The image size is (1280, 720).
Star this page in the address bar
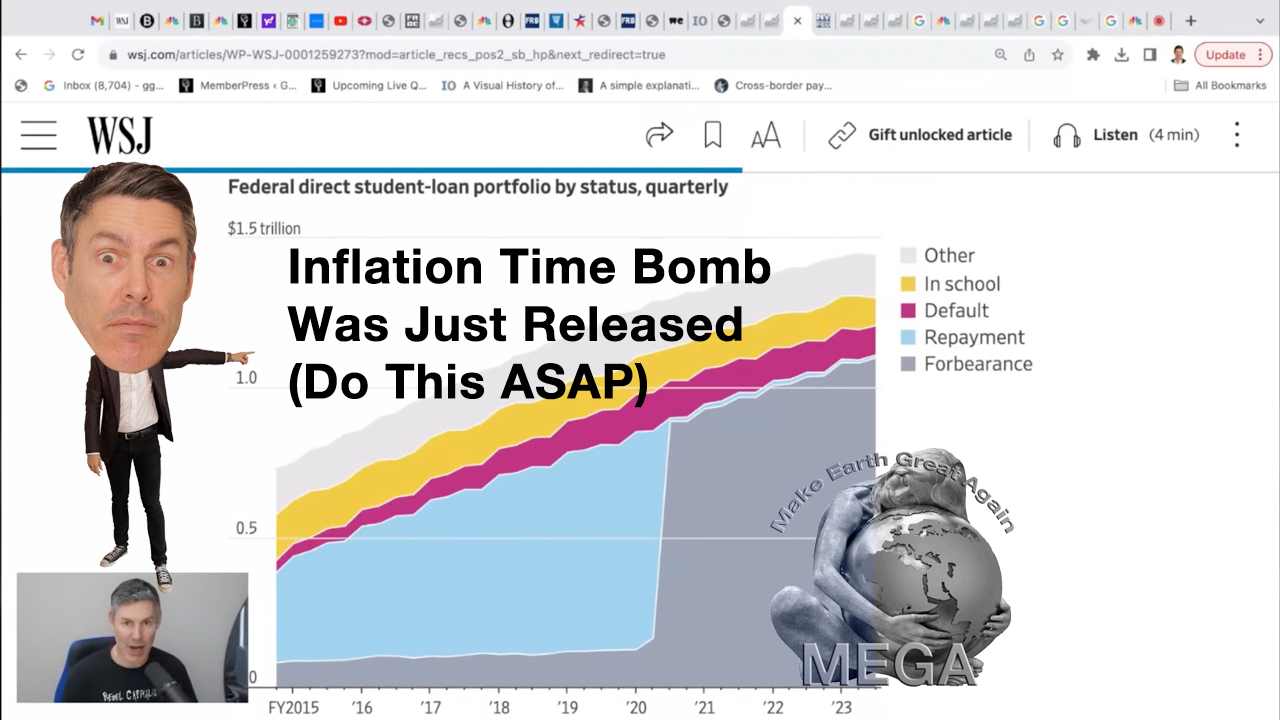pos(1057,55)
